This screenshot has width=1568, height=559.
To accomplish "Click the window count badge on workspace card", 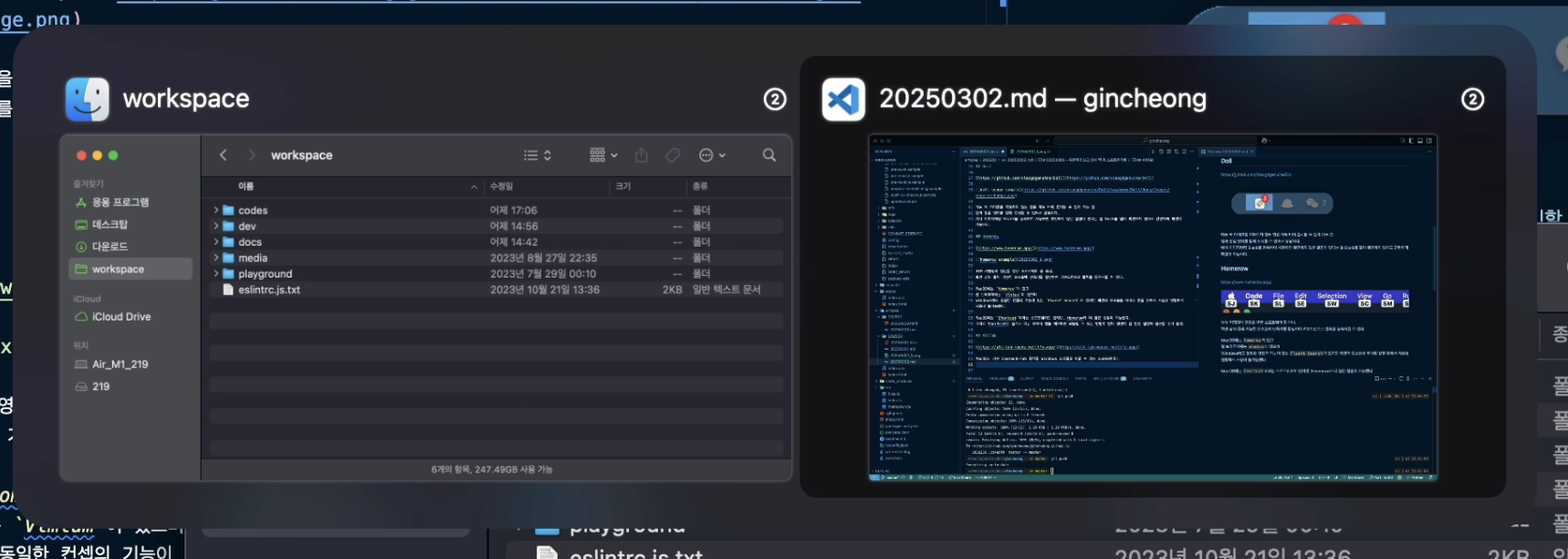I will (775, 99).
